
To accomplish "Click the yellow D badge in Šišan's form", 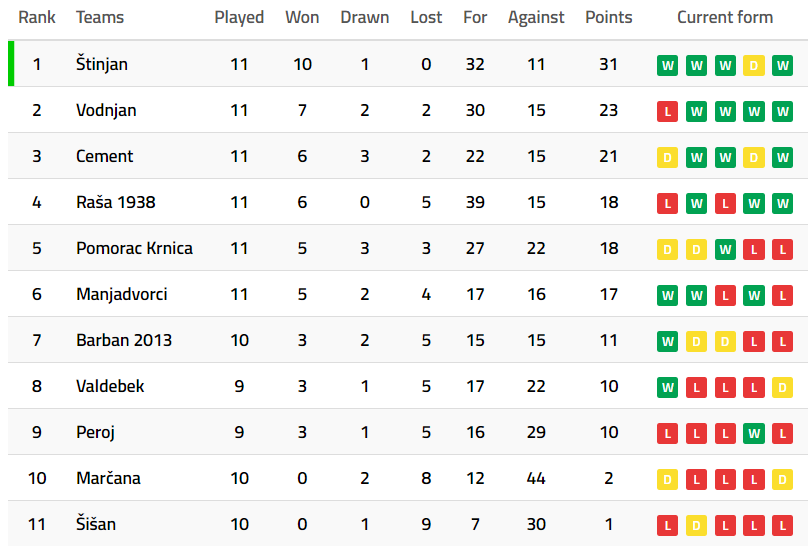I will 696,525.
